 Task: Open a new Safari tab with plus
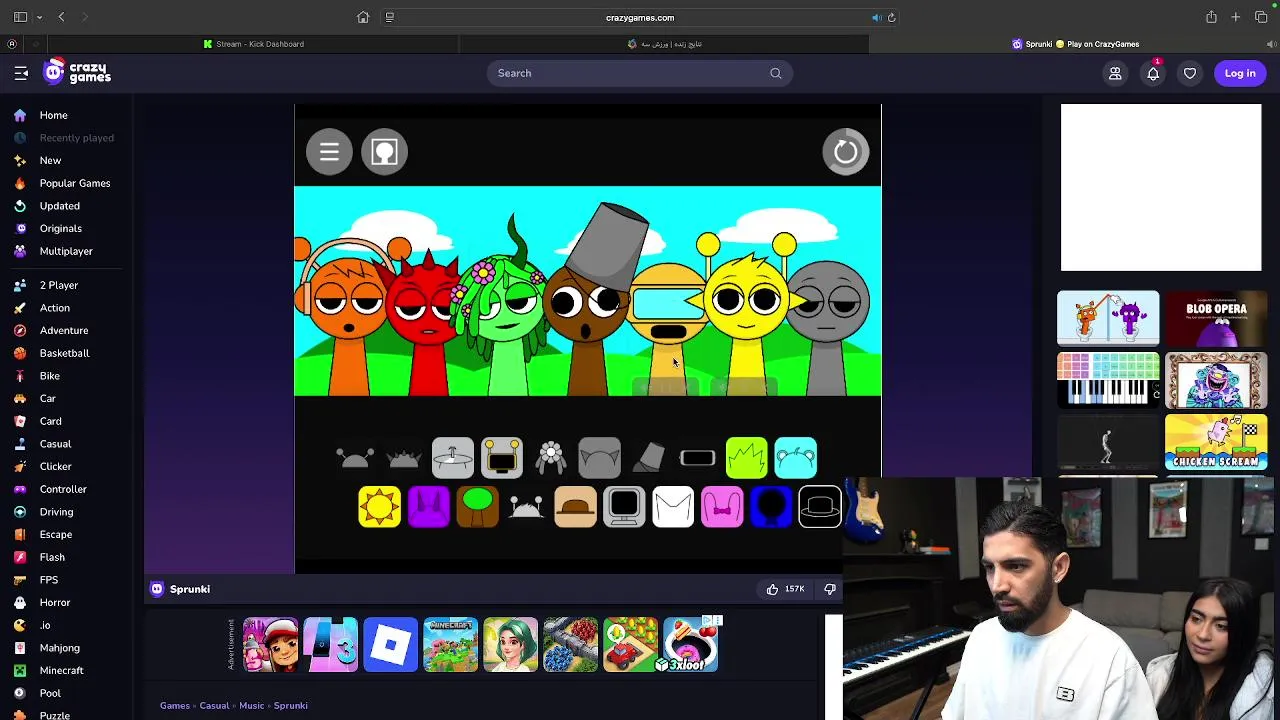coord(1236,17)
